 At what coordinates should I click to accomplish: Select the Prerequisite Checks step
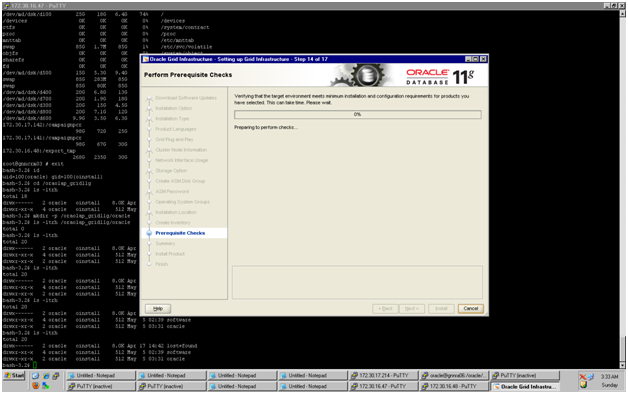[x=180, y=233]
